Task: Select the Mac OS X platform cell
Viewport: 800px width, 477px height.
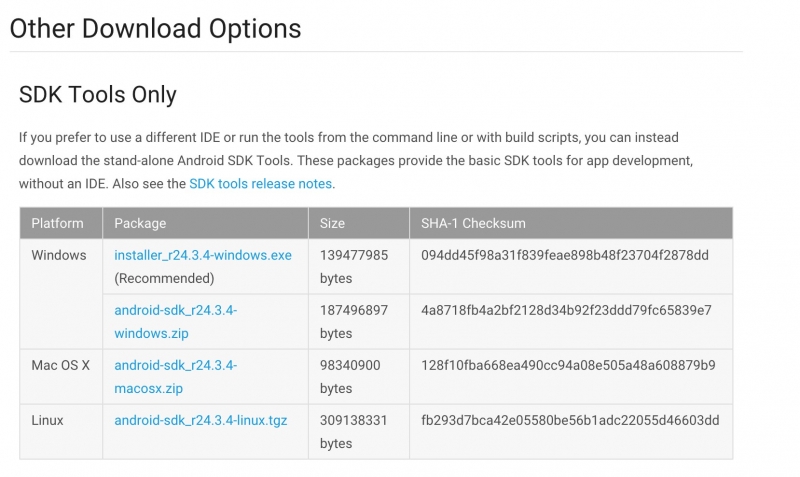Action: tap(61, 366)
